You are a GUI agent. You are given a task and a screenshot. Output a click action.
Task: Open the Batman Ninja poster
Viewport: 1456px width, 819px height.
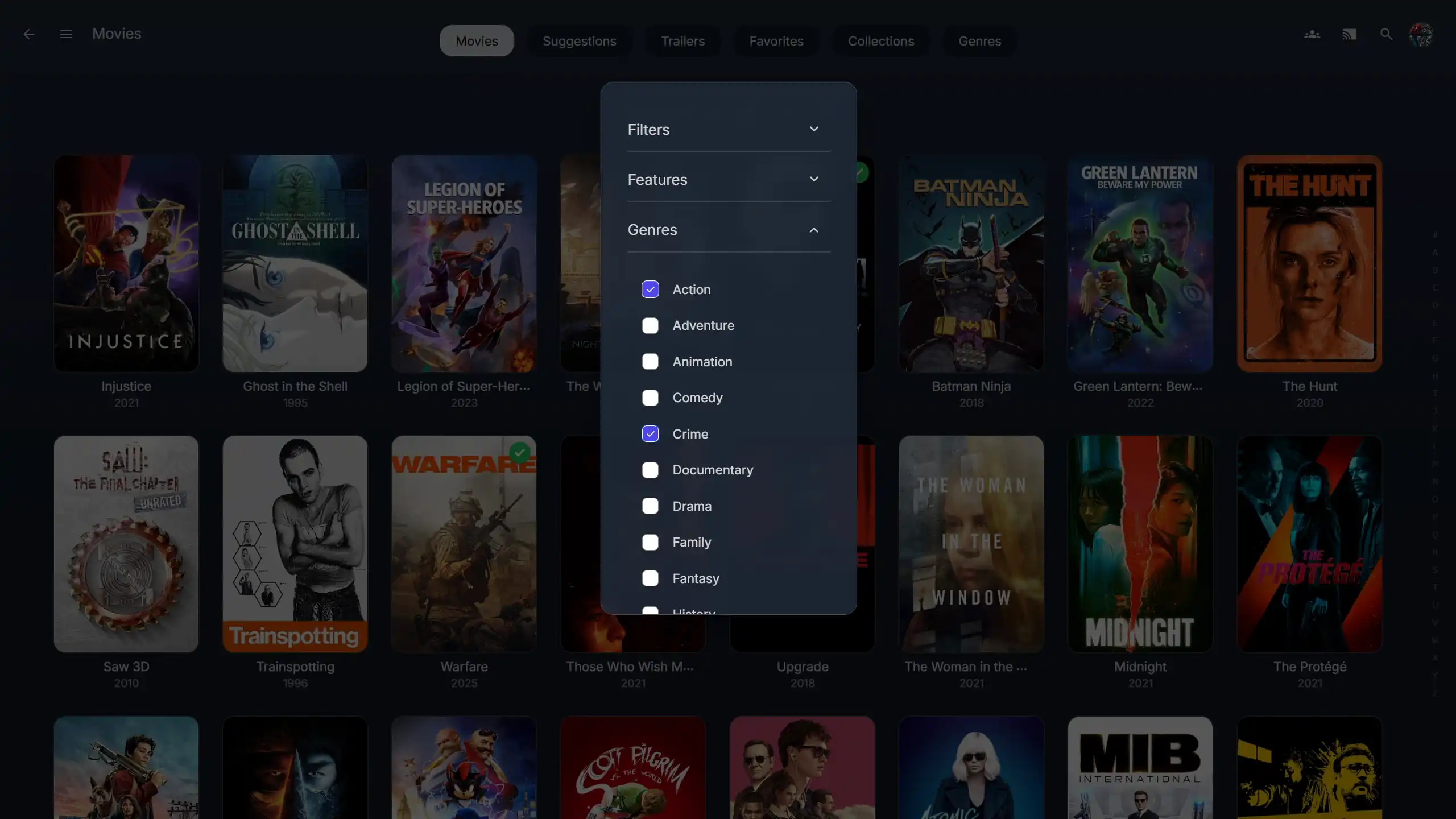click(971, 264)
